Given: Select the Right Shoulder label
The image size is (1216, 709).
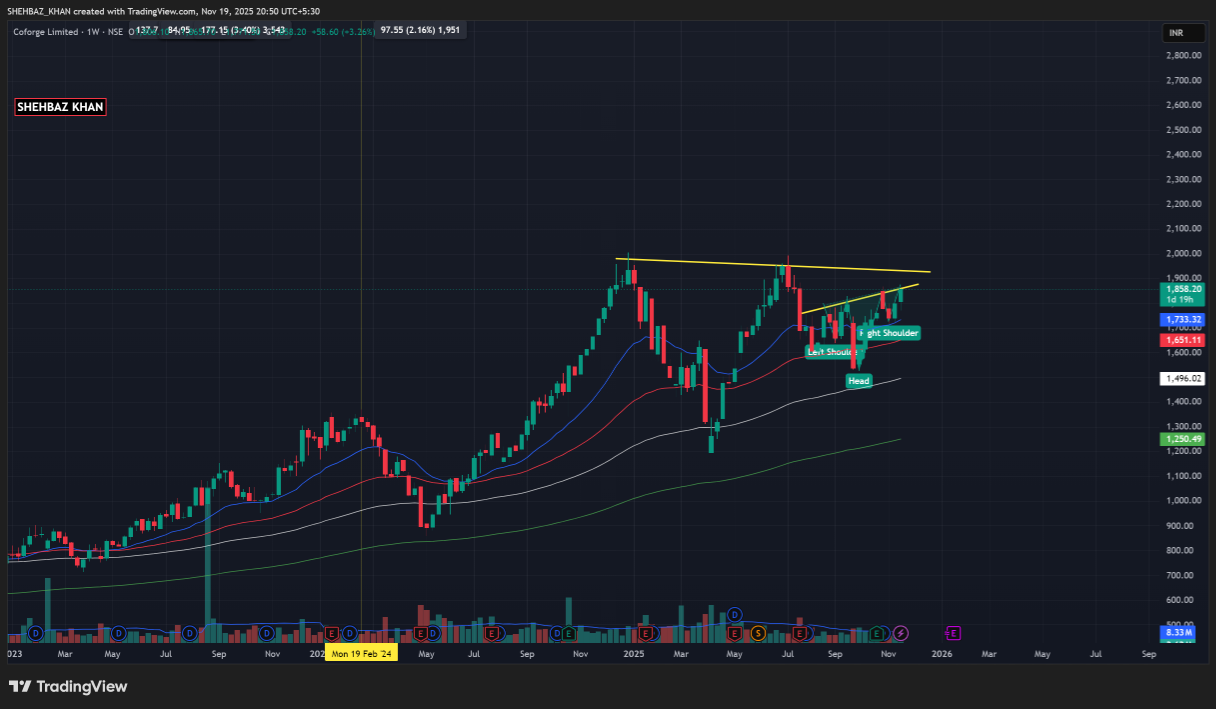Looking at the screenshot, I should (x=889, y=333).
